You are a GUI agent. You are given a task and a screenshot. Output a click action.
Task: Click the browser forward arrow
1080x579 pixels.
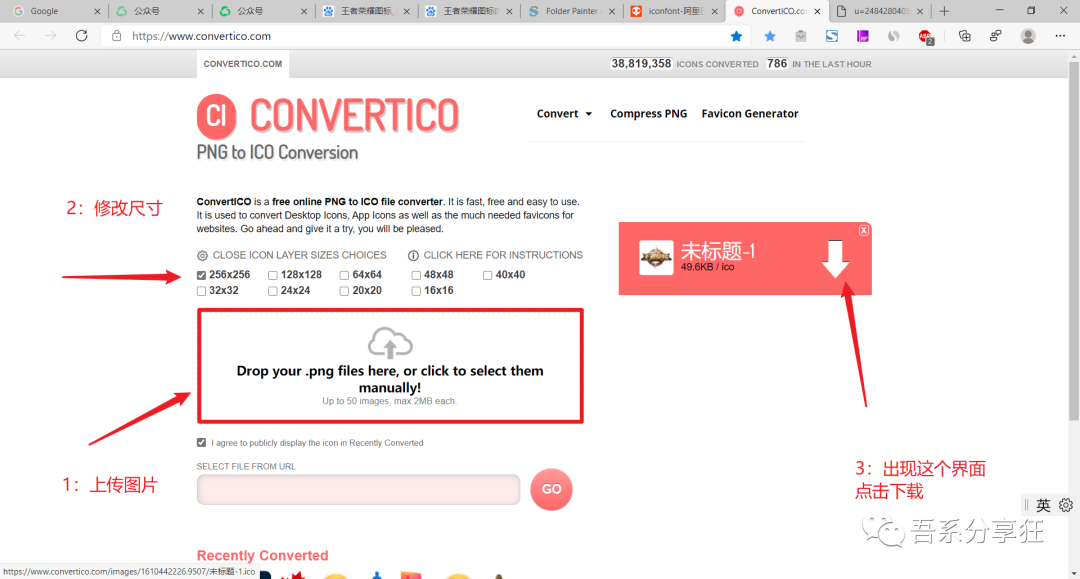[50, 36]
